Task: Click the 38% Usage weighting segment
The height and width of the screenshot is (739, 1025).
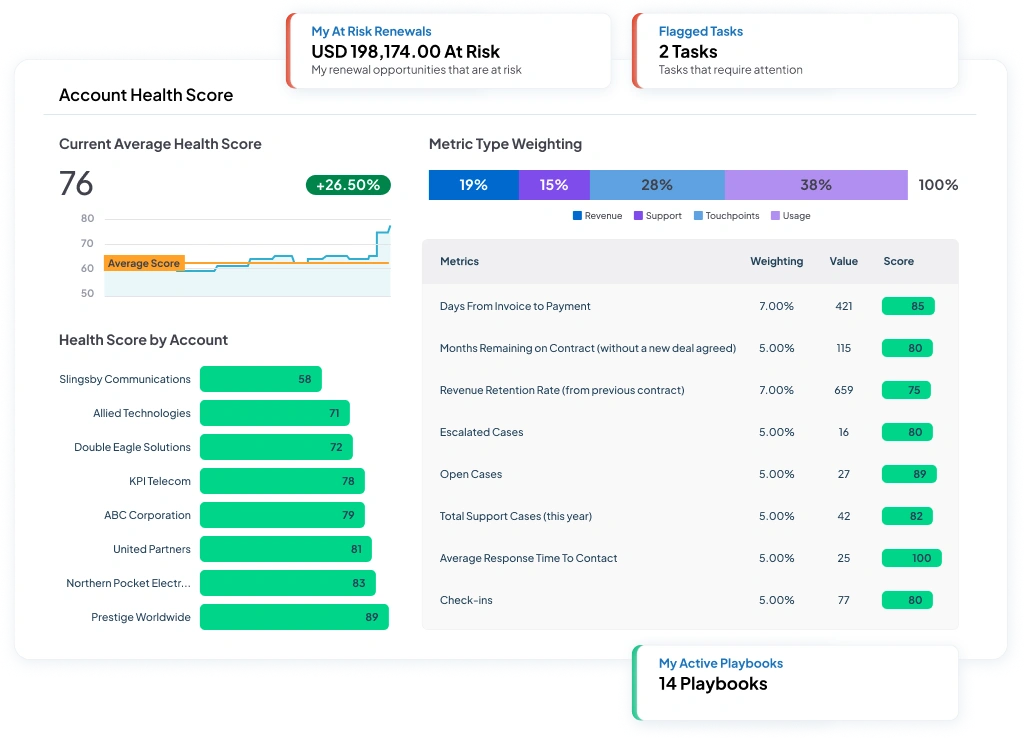Action: [816, 184]
